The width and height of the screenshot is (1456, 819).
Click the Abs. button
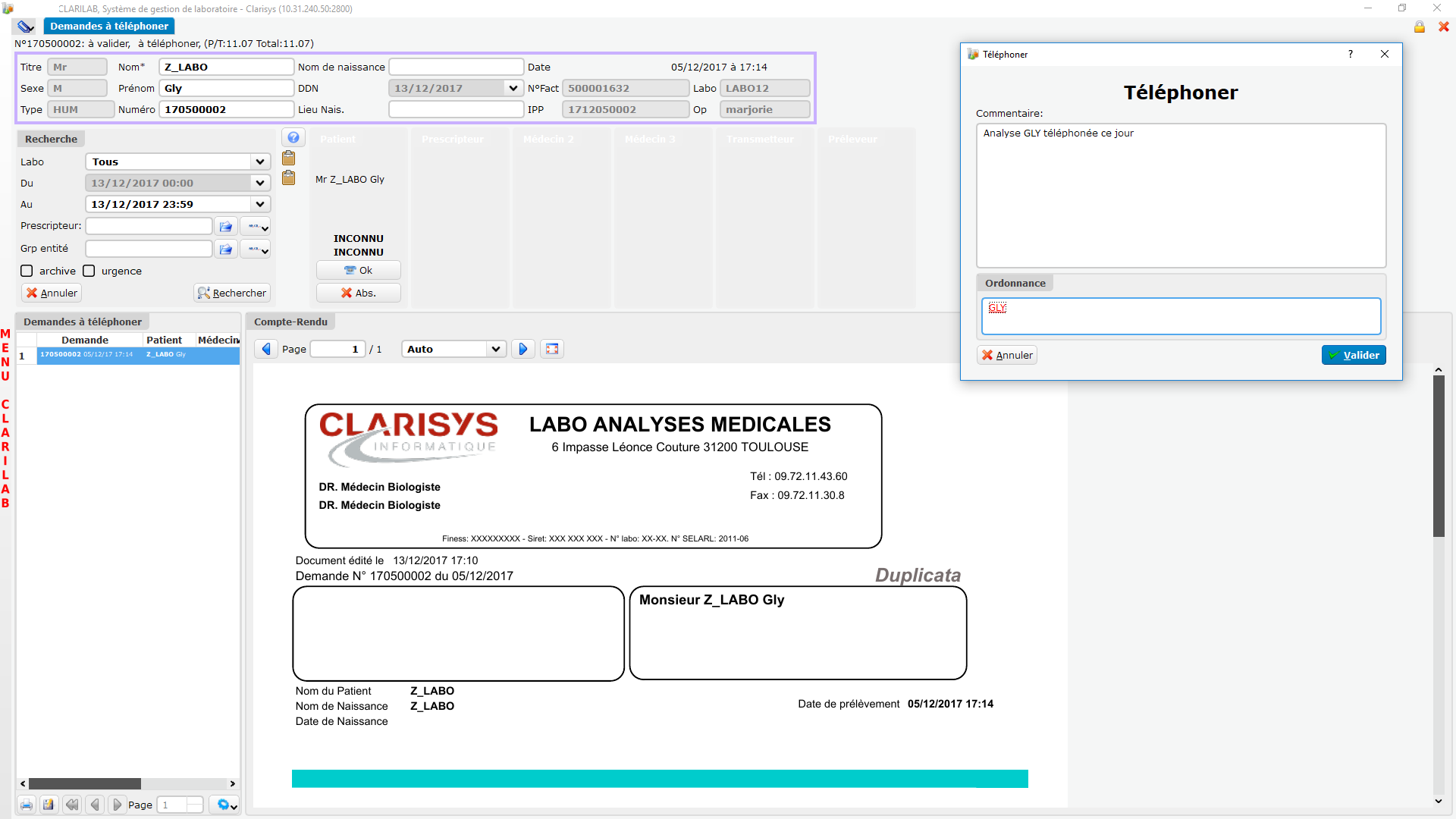point(358,293)
